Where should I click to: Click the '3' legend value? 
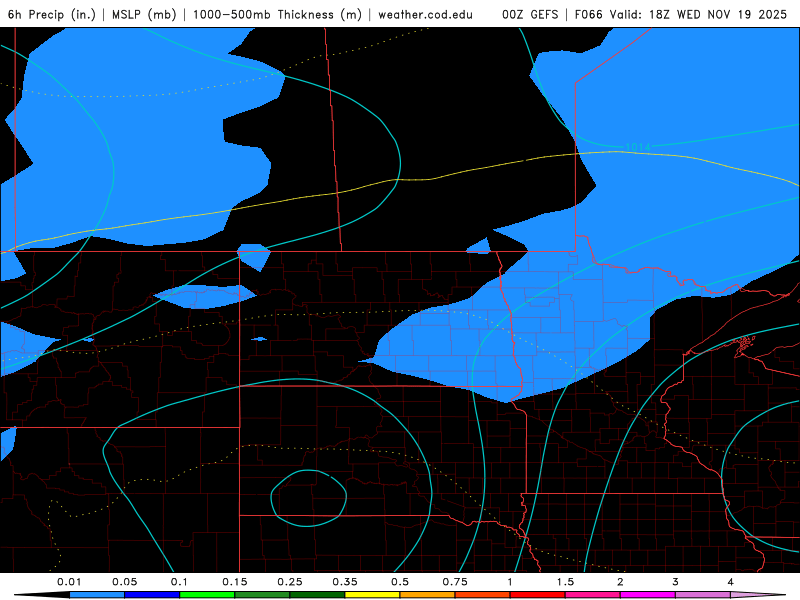click(676, 582)
